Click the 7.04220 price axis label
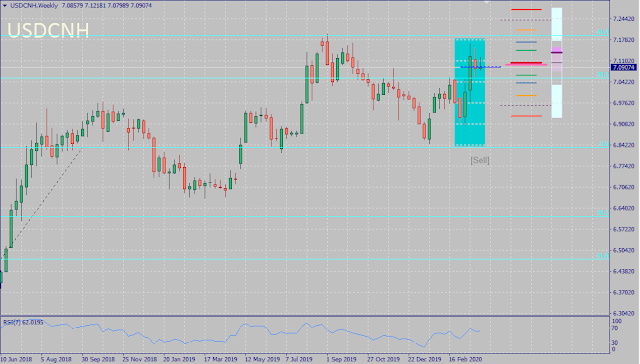The height and width of the screenshot is (364, 640). 624,82
